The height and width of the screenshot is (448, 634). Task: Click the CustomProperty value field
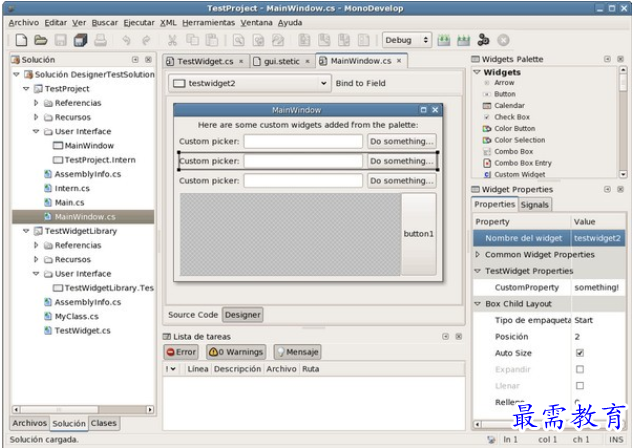click(x=598, y=287)
